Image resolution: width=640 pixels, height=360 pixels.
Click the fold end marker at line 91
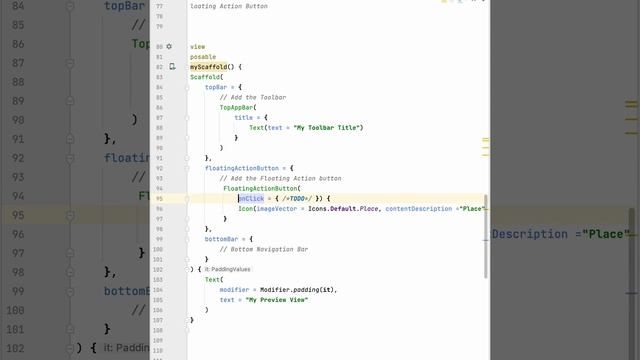coord(187,158)
